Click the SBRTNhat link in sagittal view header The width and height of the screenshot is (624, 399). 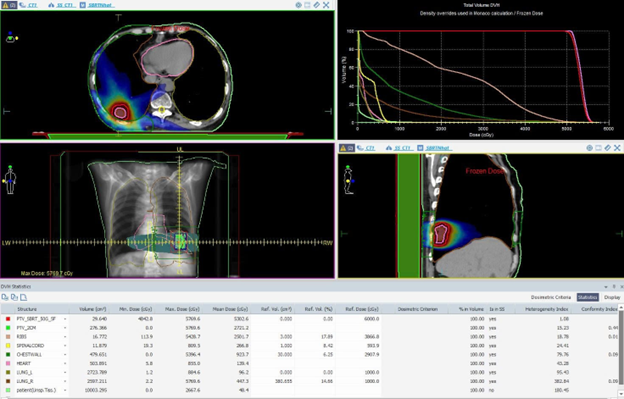439,148
